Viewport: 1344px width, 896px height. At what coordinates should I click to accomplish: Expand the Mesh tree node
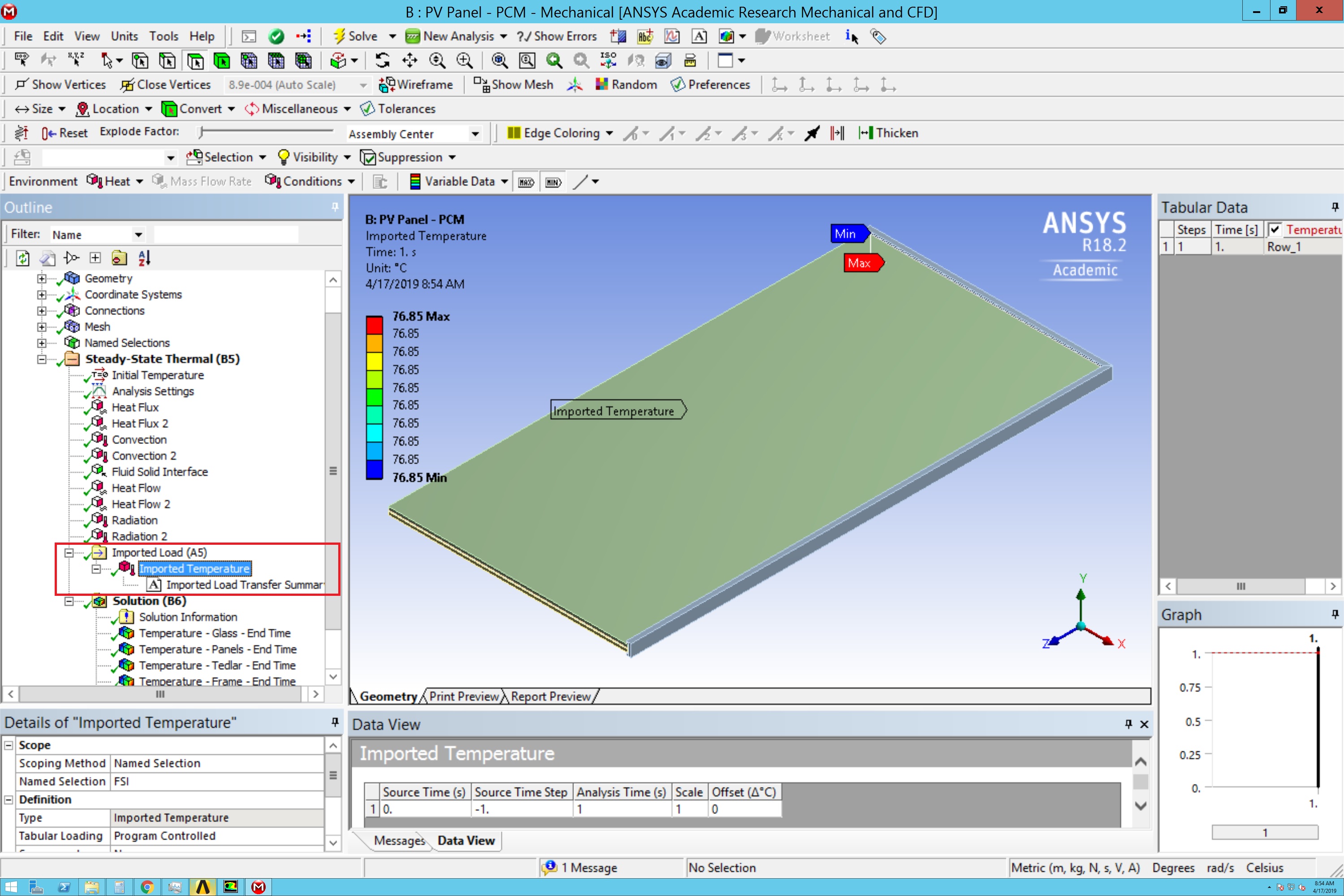click(42, 327)
